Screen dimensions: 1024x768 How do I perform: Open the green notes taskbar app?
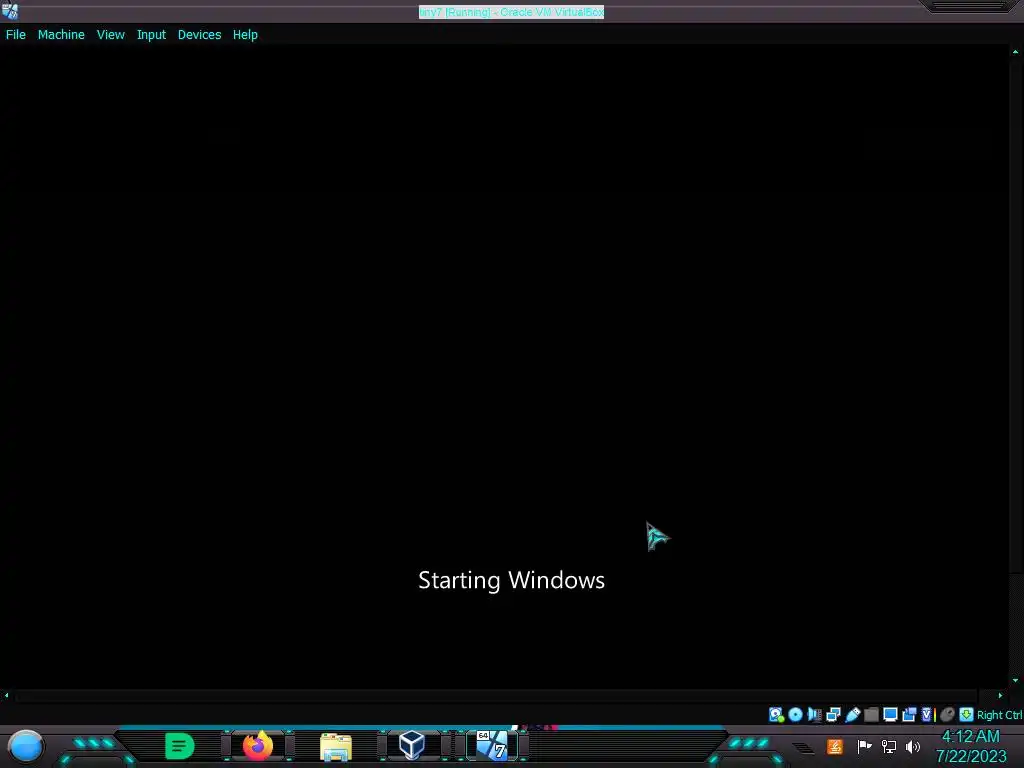pos(180,746)
